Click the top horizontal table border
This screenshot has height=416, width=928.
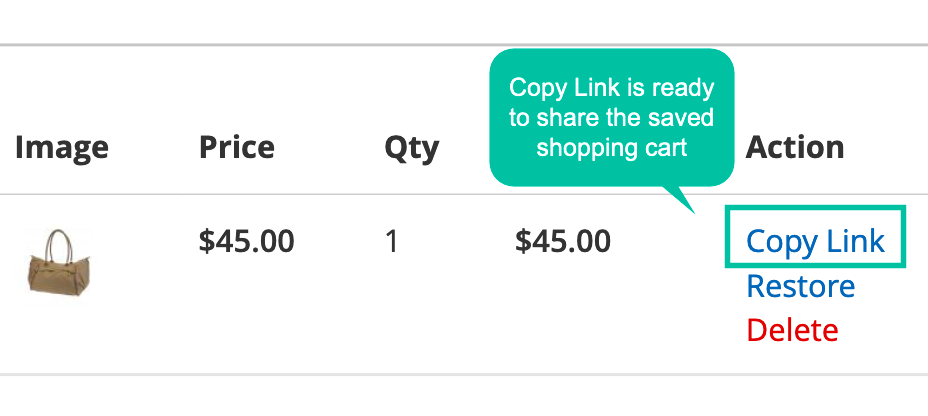pyautogui.click(x=464, y=44)
